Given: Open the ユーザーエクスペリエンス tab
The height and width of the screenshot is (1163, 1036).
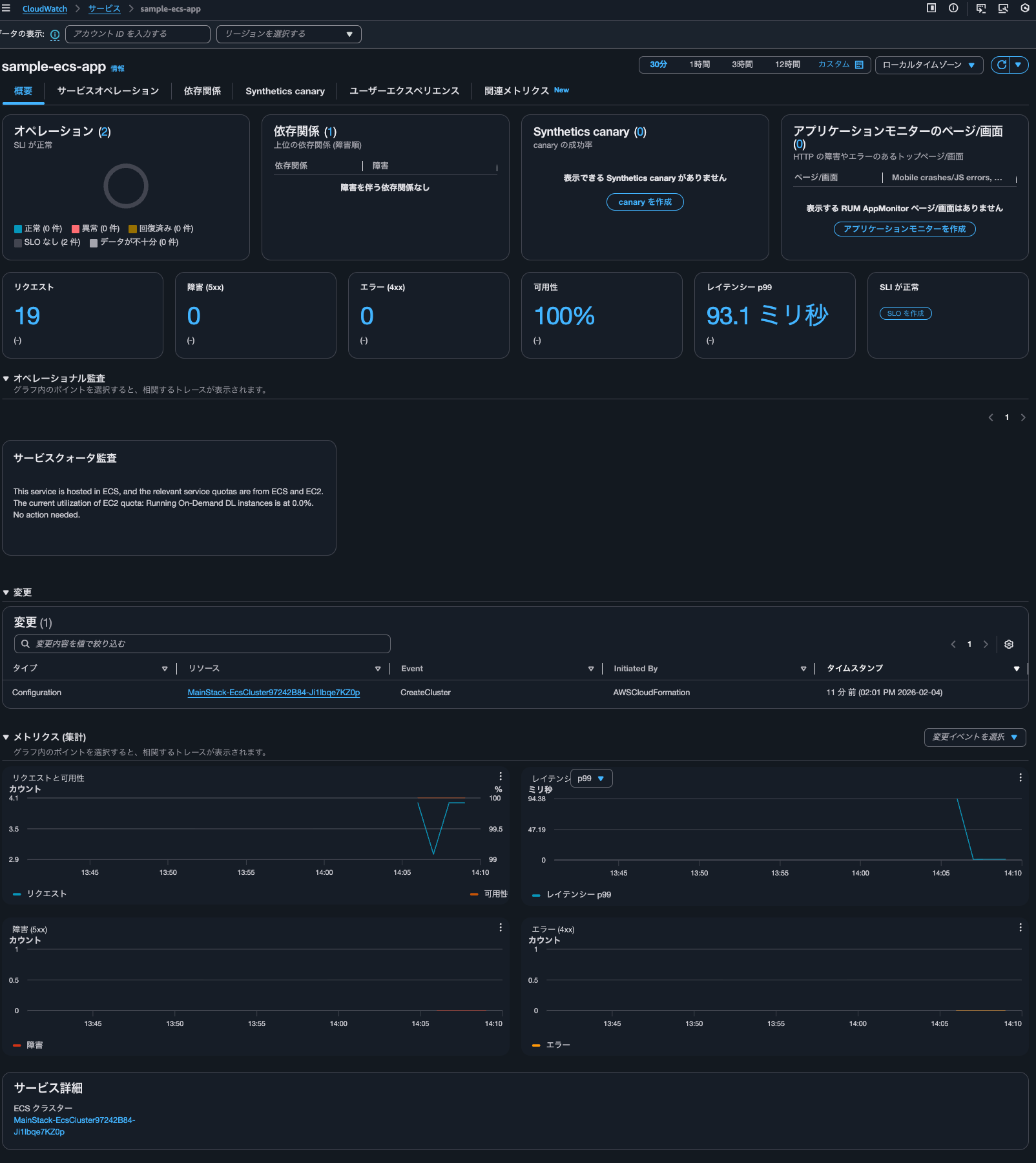Looking at the screenshot, I should pyautogui.click(x=404, y=90).
